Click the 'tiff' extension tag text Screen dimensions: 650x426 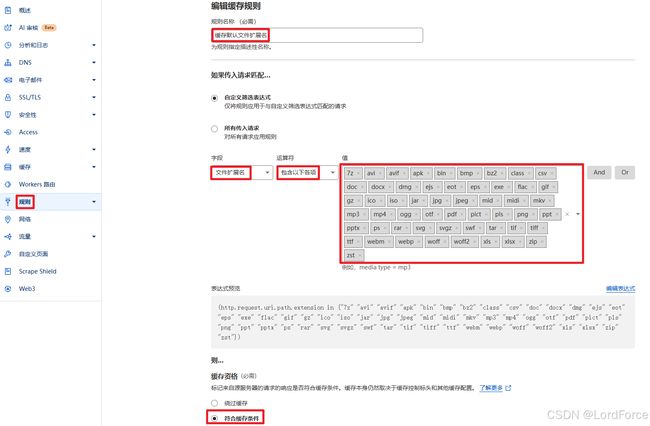click(x=534, y=228)
